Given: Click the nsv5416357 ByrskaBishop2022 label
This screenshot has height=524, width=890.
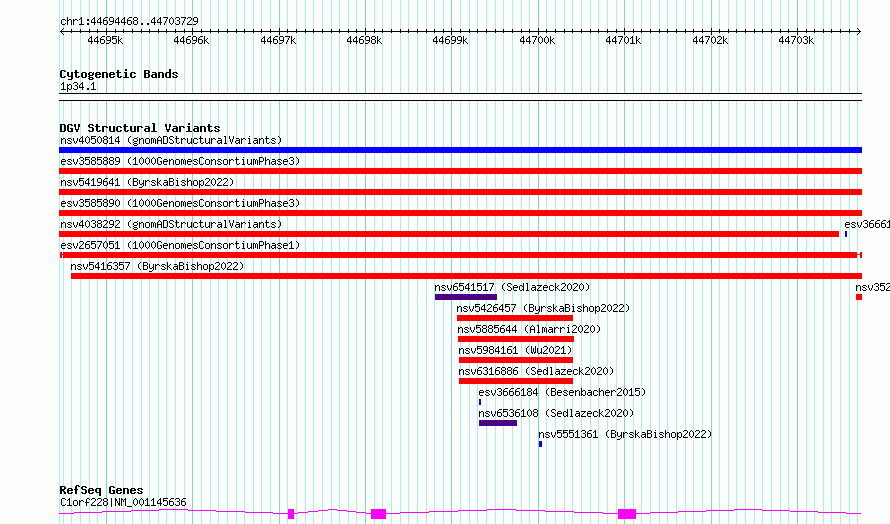Looking at the screenshot, I should point(157,266).
